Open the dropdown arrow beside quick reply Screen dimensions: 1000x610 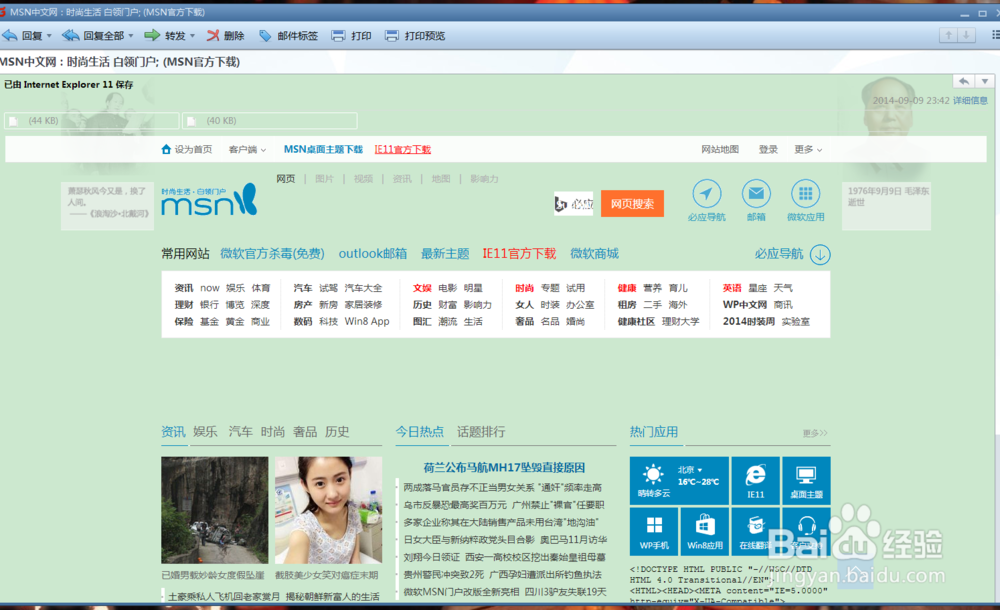[985, 81]
